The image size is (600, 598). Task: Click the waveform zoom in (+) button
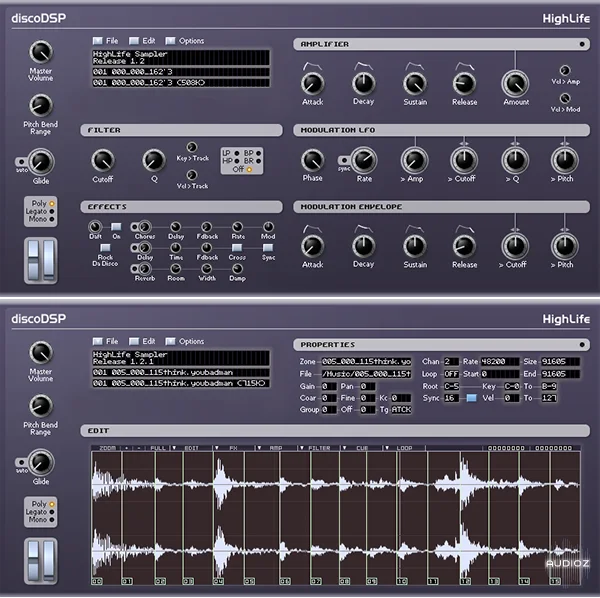point(126,448)
